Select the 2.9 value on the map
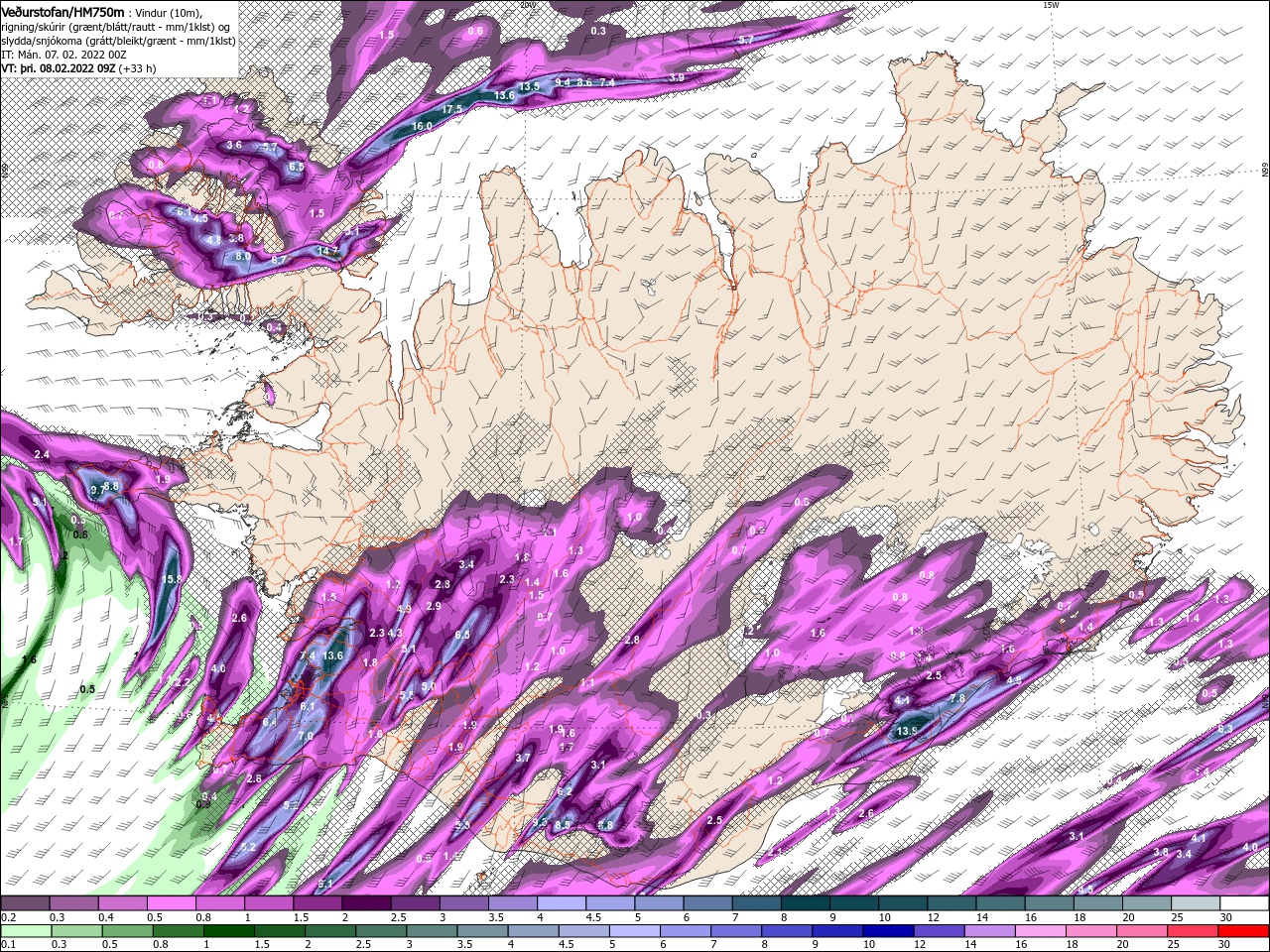Screen dimensions: 1270x952 [x=434, y=606]
